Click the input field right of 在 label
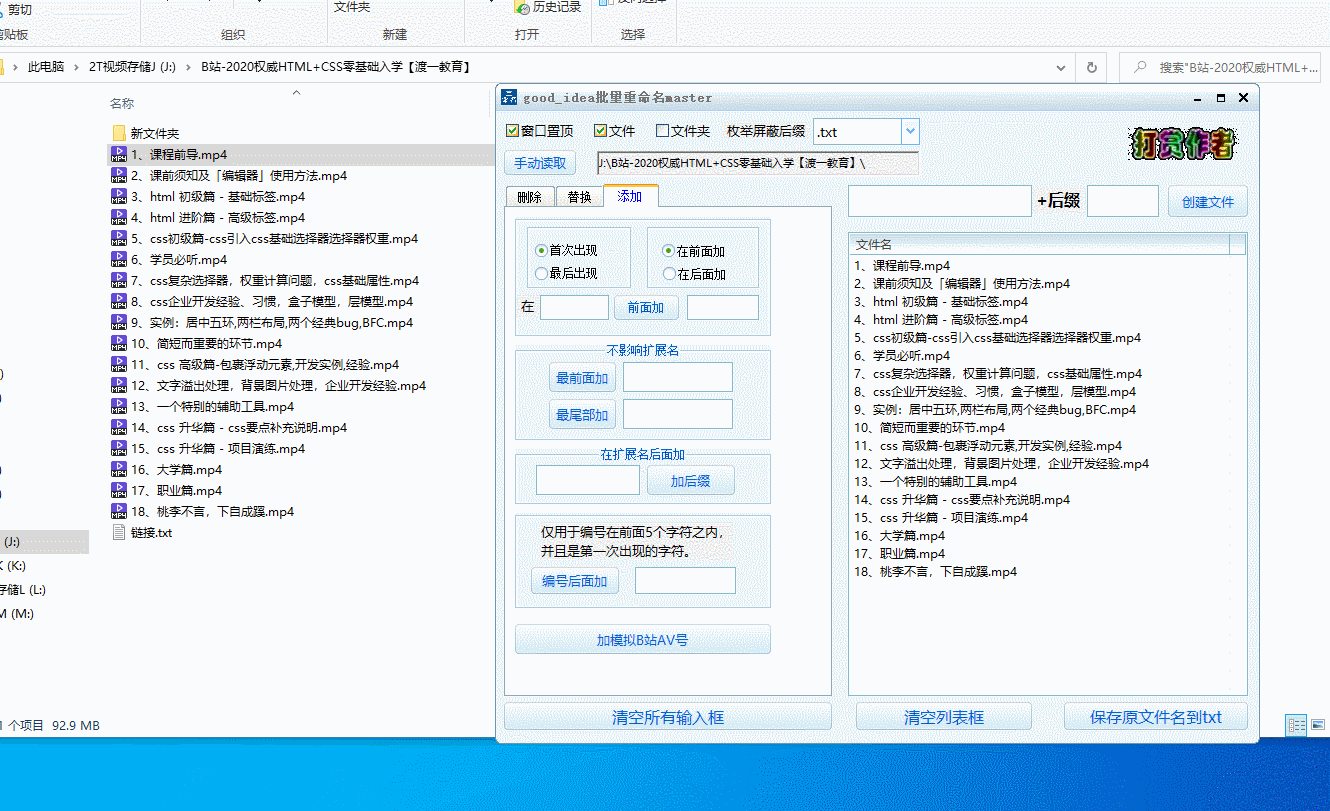 click(x=574, y=308)
